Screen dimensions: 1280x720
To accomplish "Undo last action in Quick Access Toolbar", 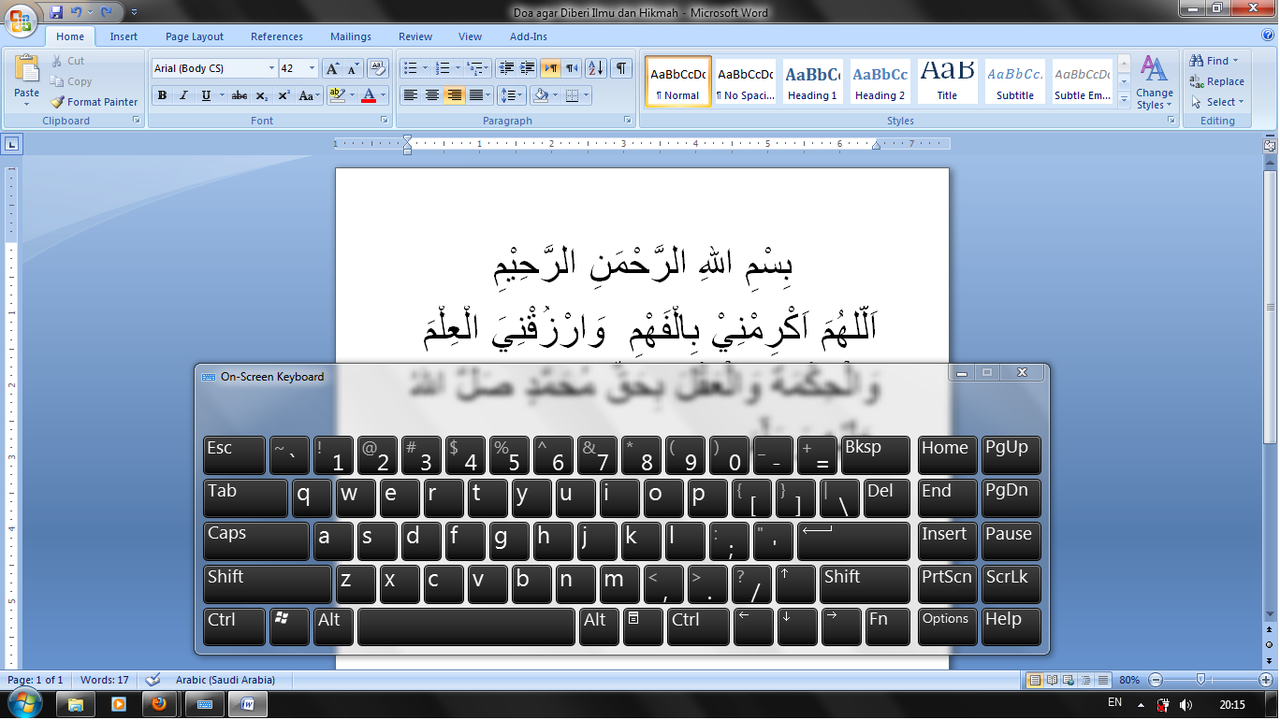I will click(x=76, y=12).
